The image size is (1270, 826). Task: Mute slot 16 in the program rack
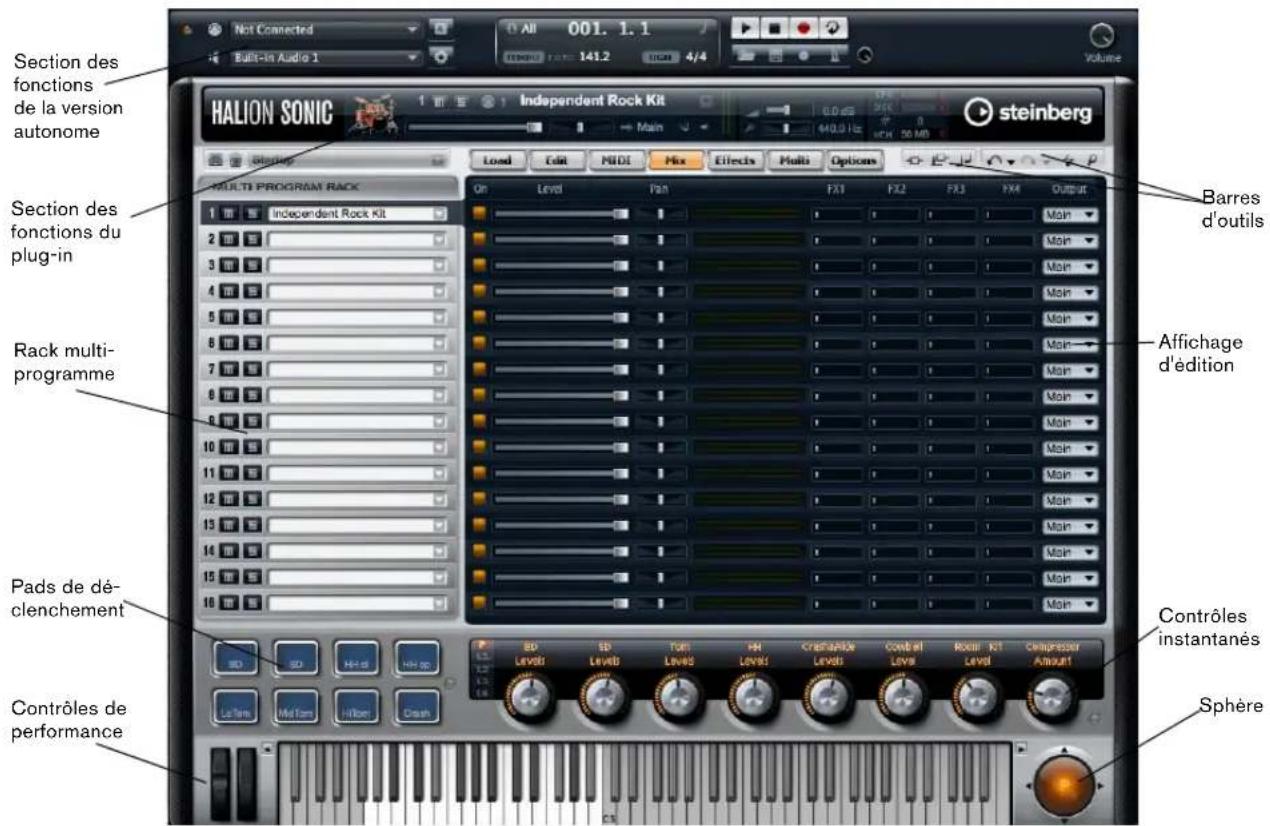click(x=229, y=603)
